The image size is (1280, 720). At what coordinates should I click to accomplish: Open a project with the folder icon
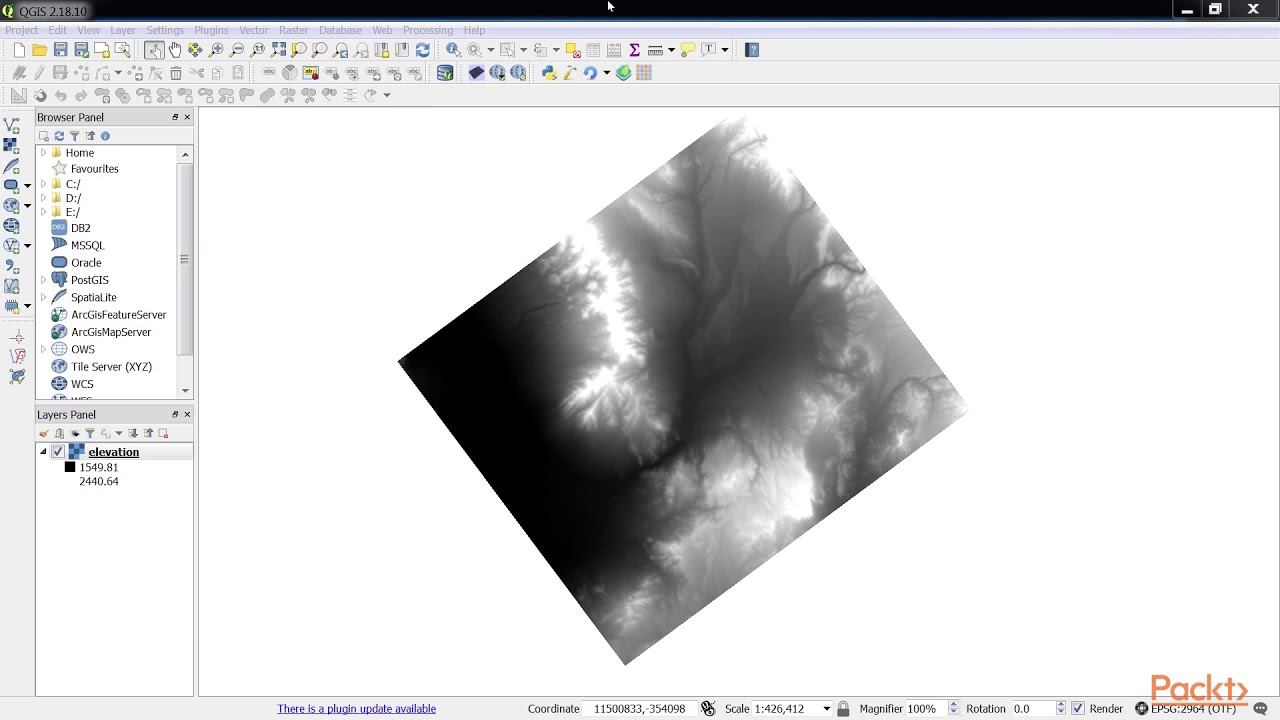(x=40, y=50)
